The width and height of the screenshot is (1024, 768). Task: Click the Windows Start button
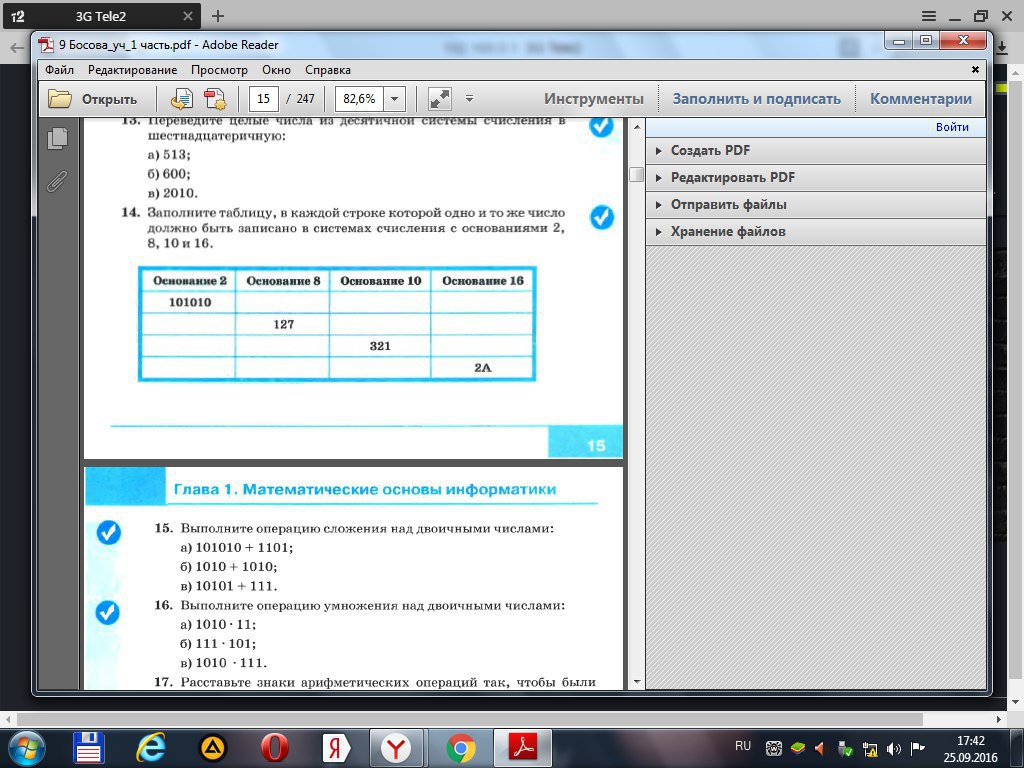coord(26,748)
